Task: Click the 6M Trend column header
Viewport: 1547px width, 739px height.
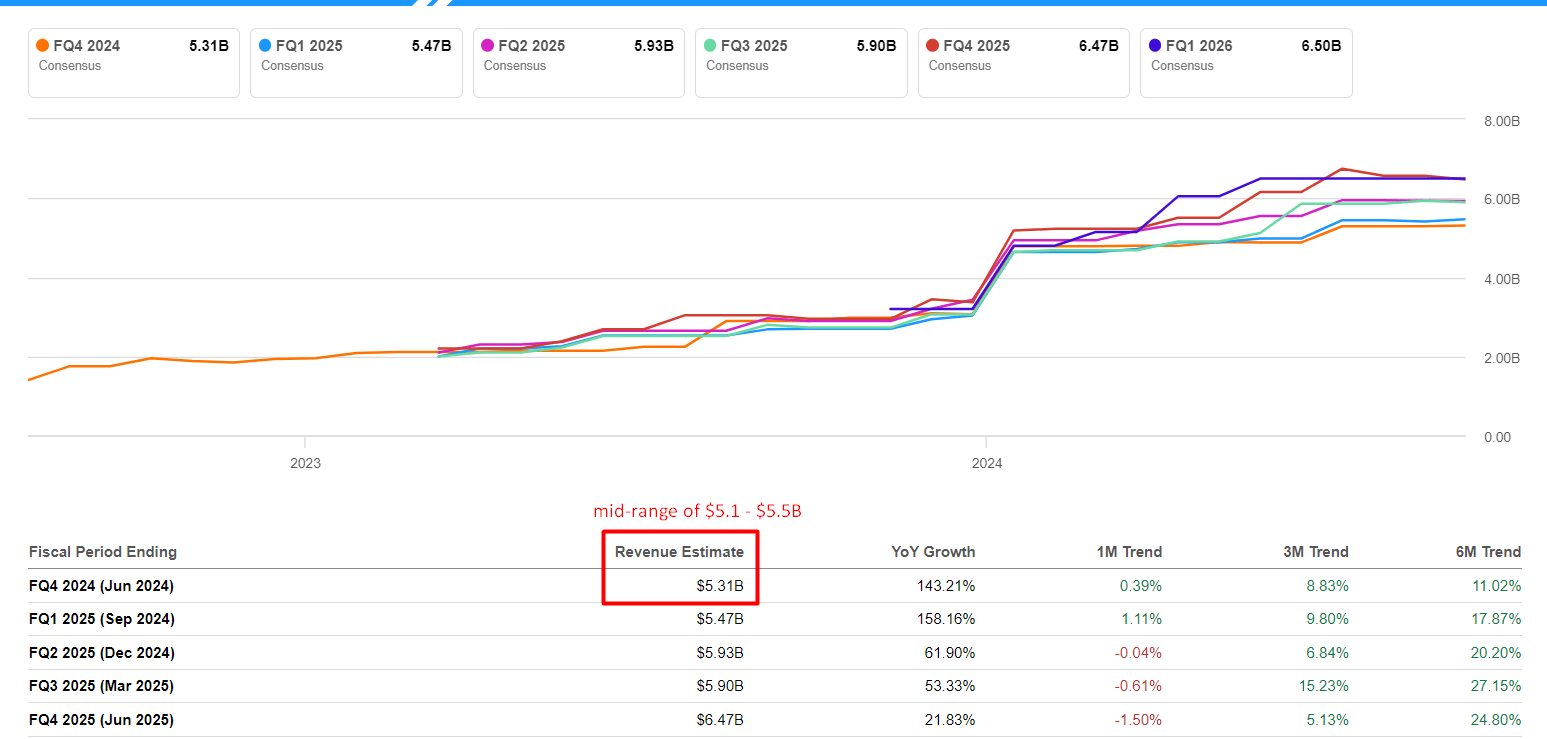Action: point(1486,552)
